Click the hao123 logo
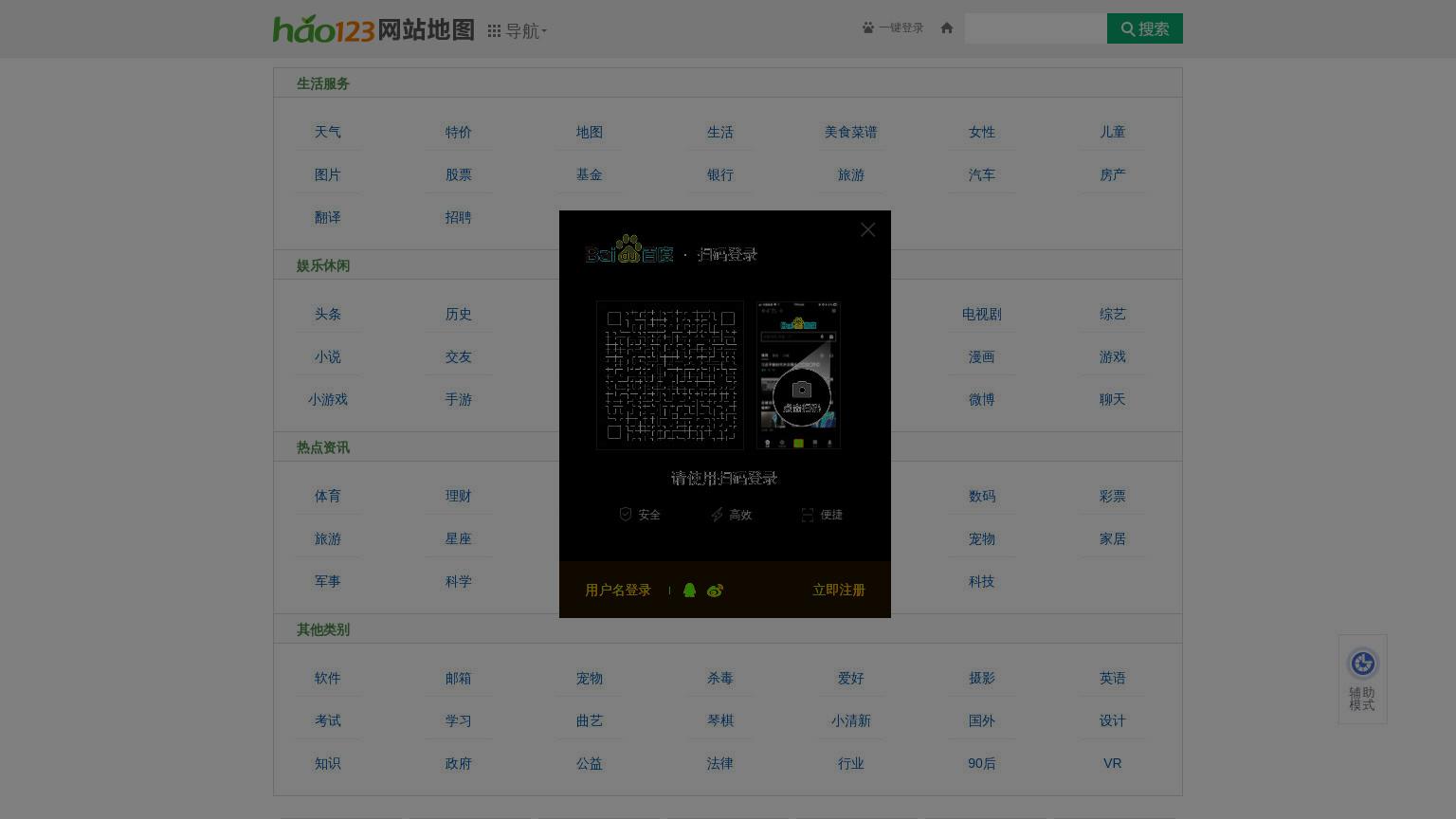This screenshot has height=819, width=1456. (x=324, y=29)
